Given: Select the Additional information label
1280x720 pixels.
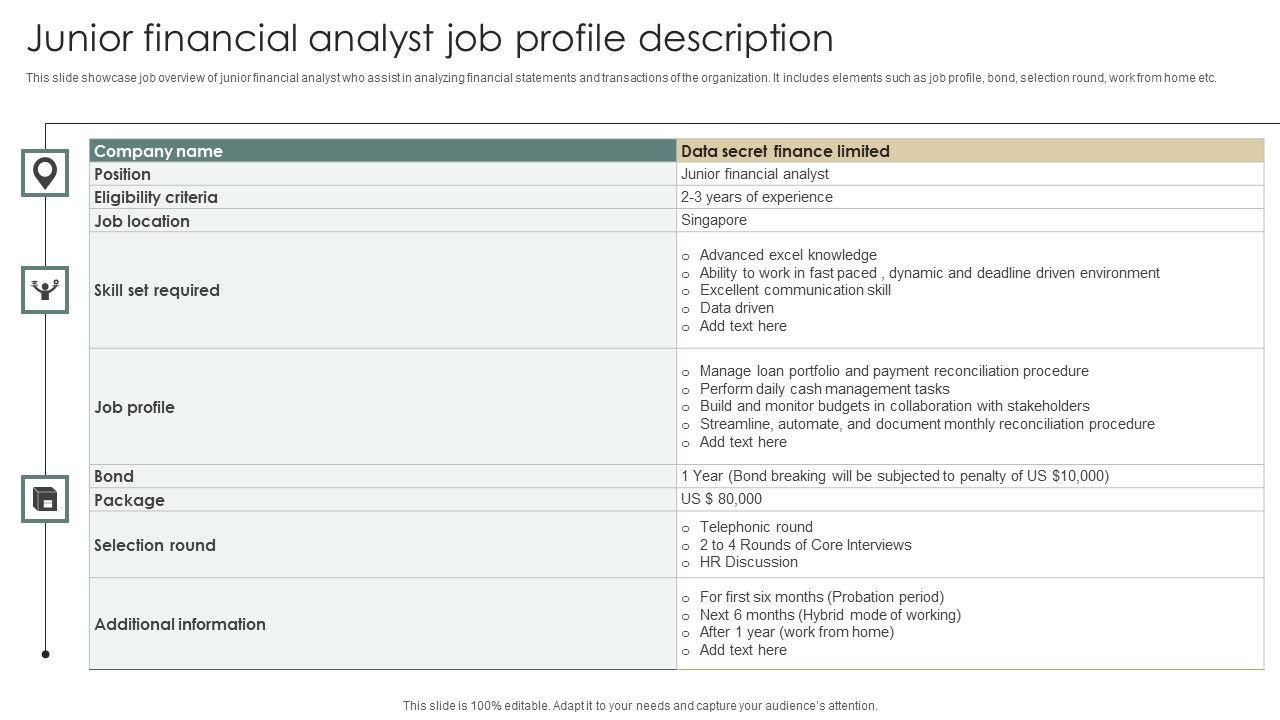Looking at the screenshot, I should click(x=180, y=624).
